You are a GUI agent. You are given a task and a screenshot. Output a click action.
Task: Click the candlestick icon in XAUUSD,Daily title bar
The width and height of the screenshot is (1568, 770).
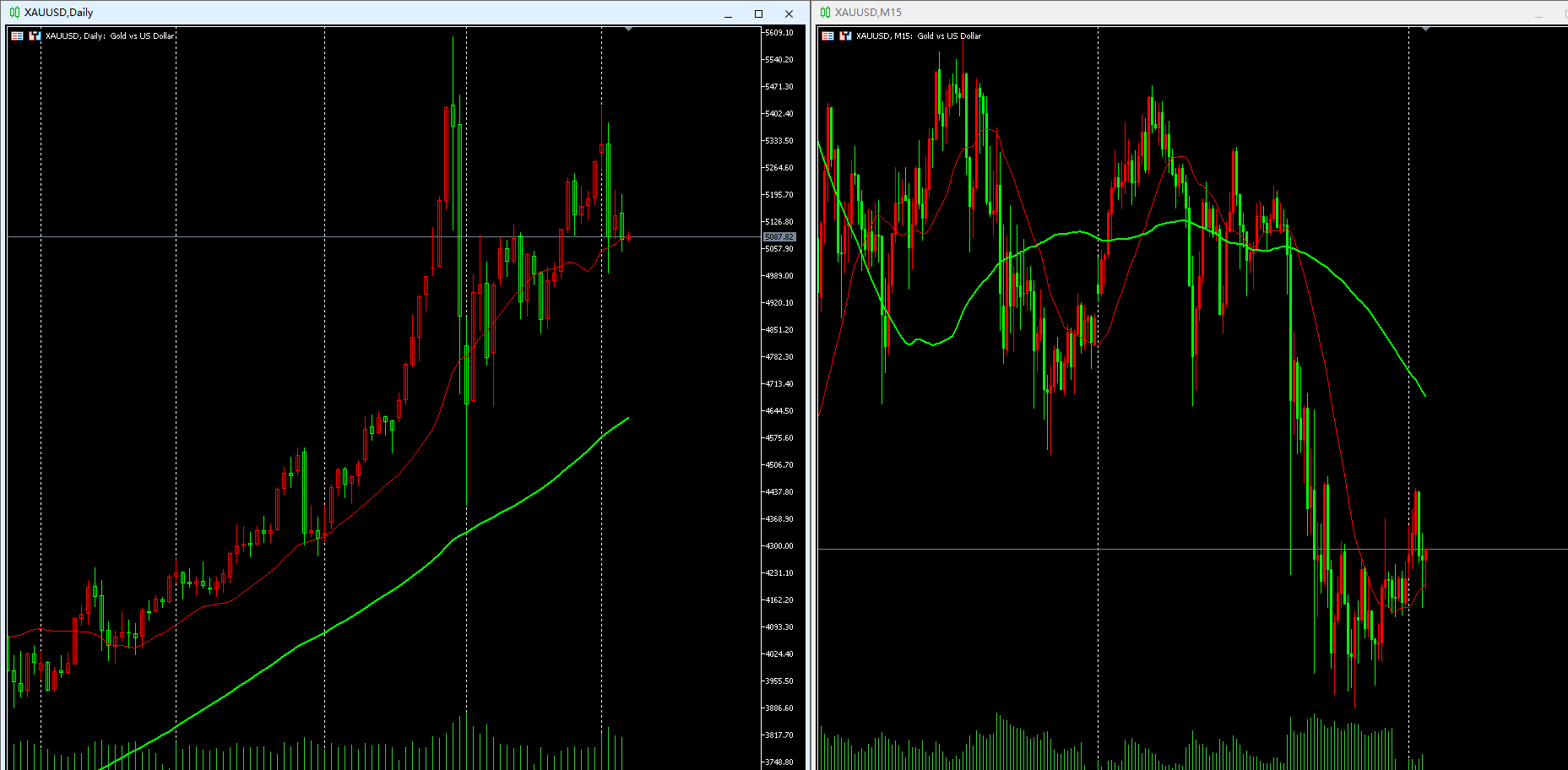[14, 13]
